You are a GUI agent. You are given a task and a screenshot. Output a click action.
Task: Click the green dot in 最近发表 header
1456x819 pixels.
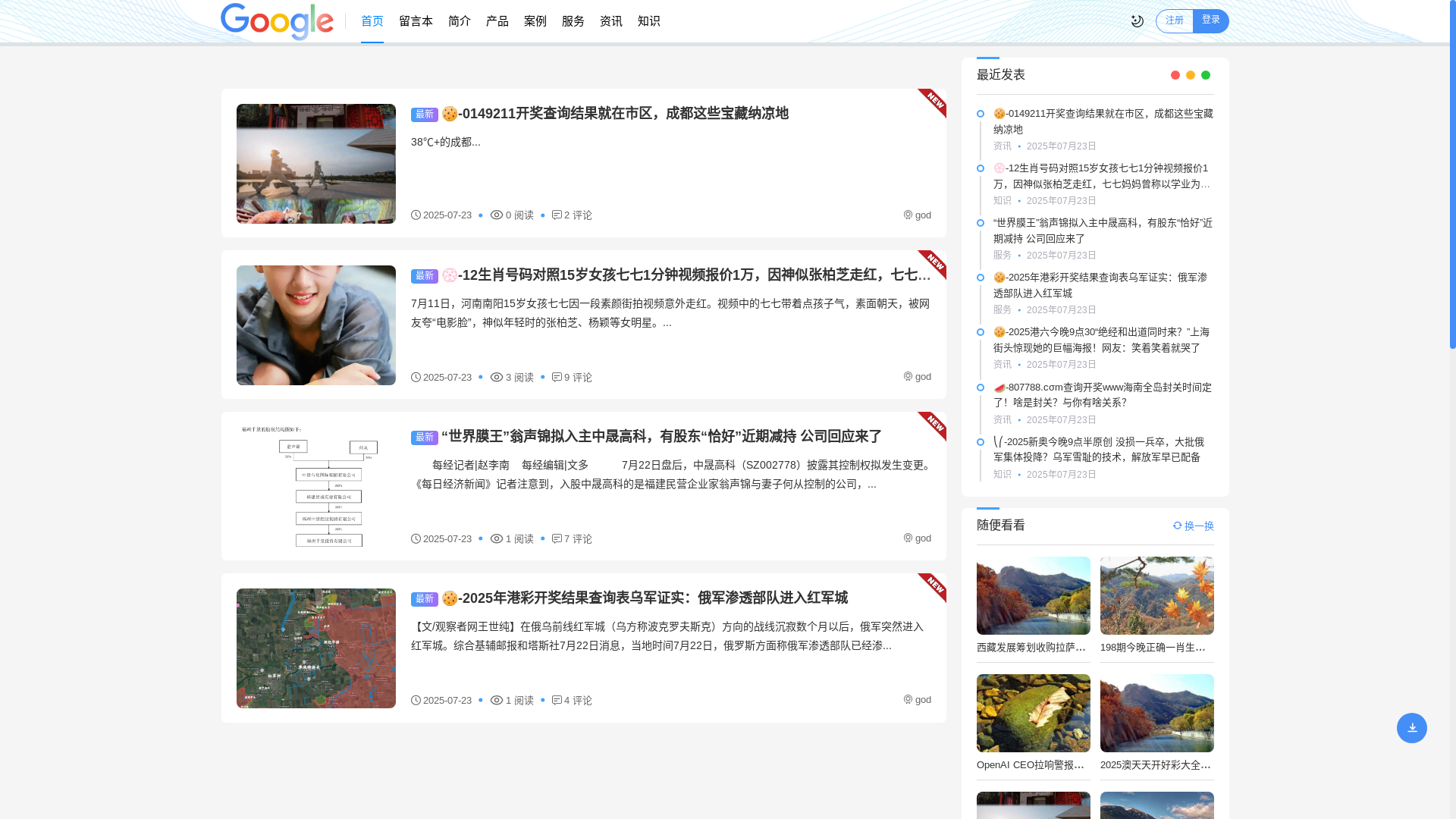click(x=1206, y=75)
